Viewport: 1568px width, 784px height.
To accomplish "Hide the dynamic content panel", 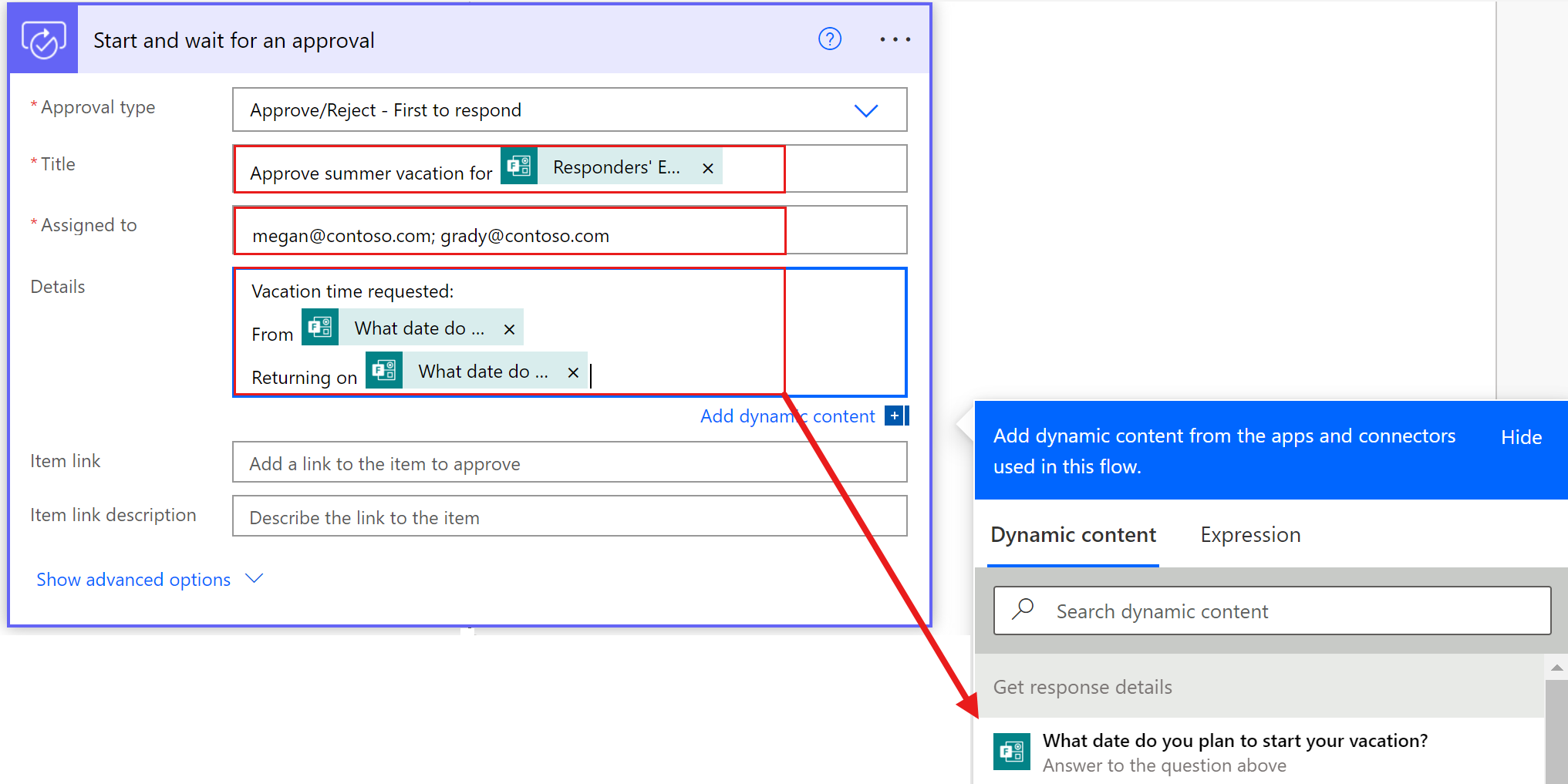I will (x=1521, y=437).
